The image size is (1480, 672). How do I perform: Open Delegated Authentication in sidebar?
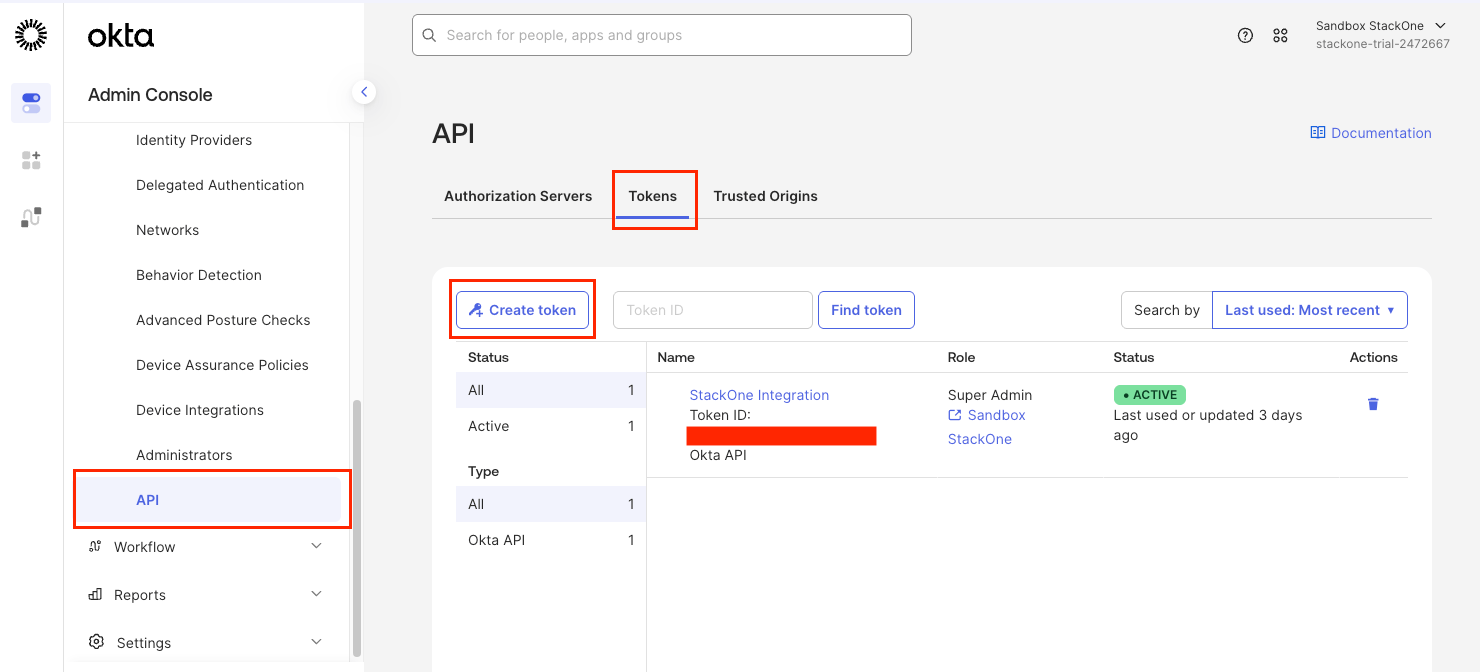point(220,185)
